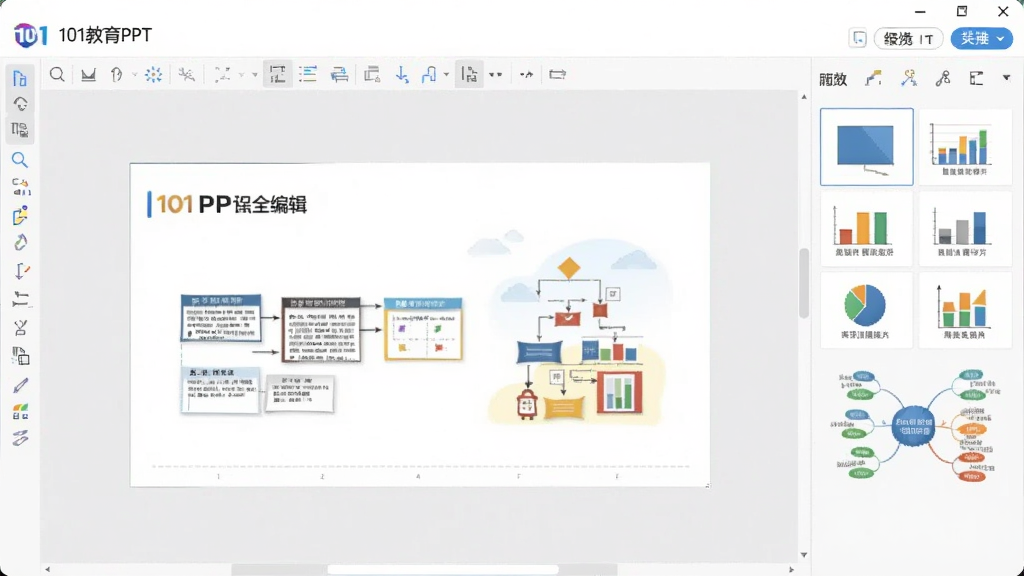Click the scissors-link icon in right panel header
This screenshot has height=576, width=1024.
point(942,79)
